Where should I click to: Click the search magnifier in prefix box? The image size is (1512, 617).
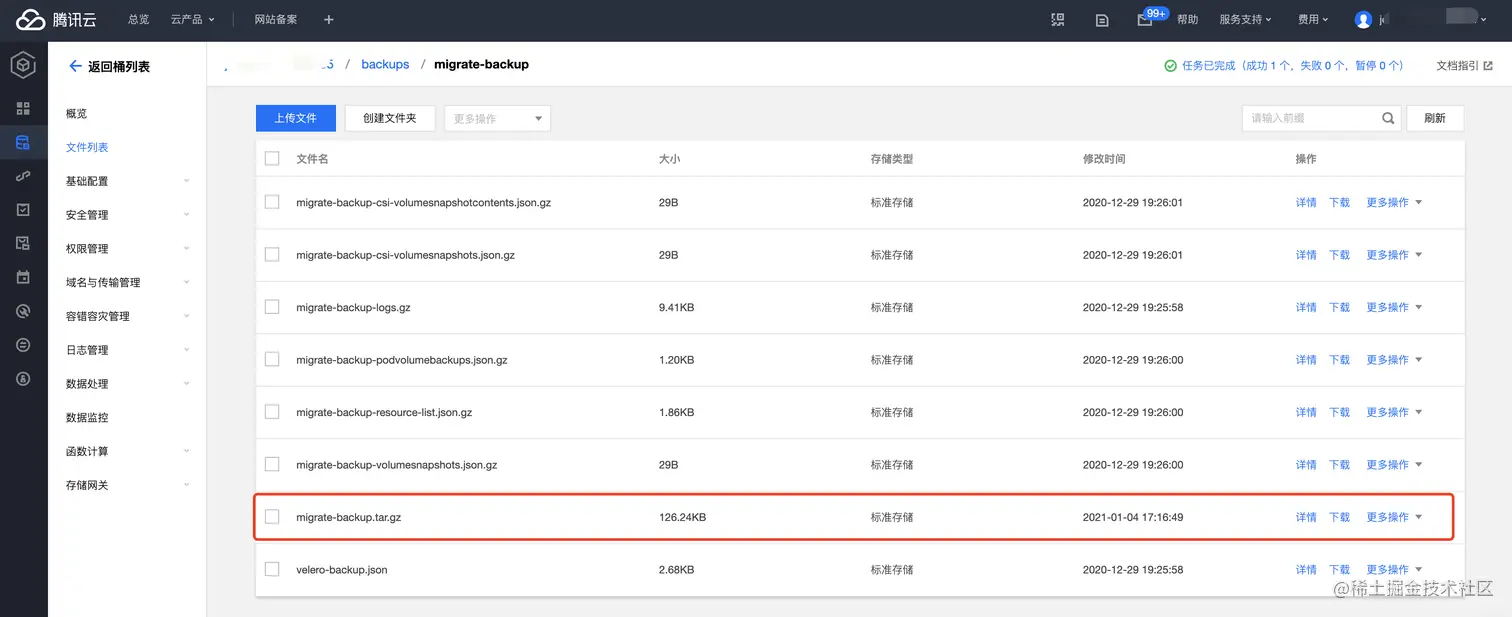click(1388, 118)
